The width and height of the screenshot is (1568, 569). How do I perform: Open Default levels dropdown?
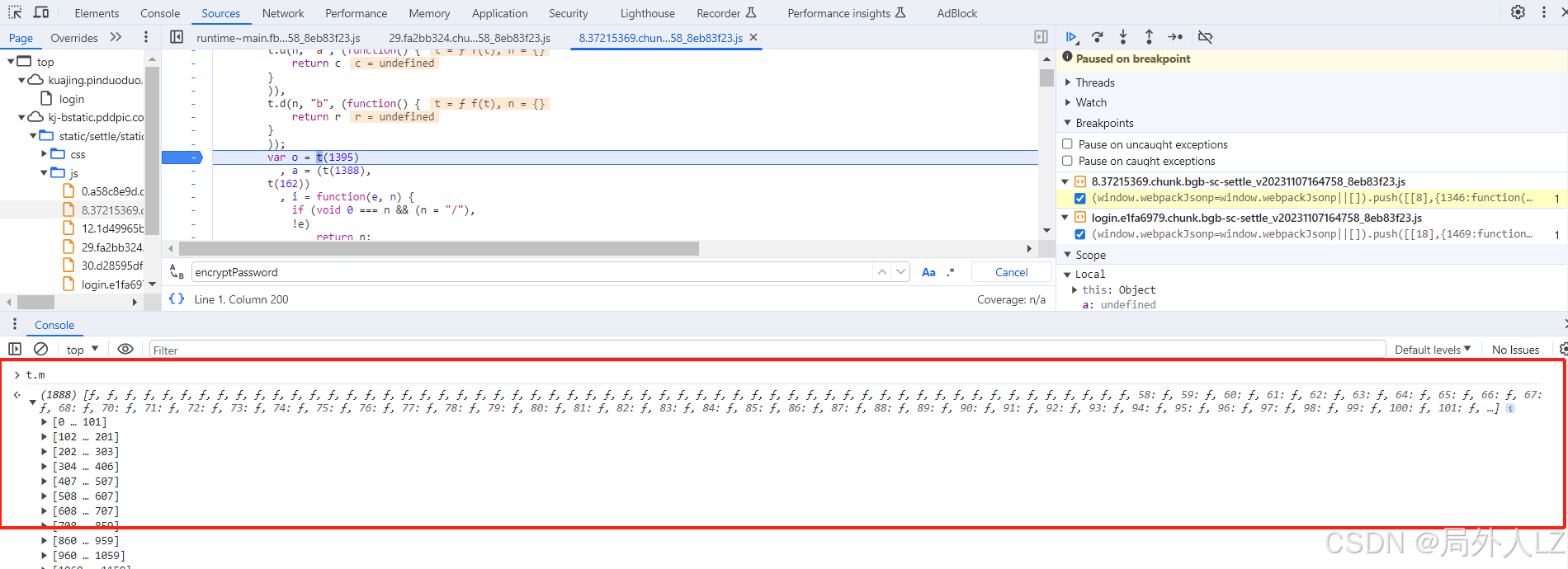tap(1433, 350)
